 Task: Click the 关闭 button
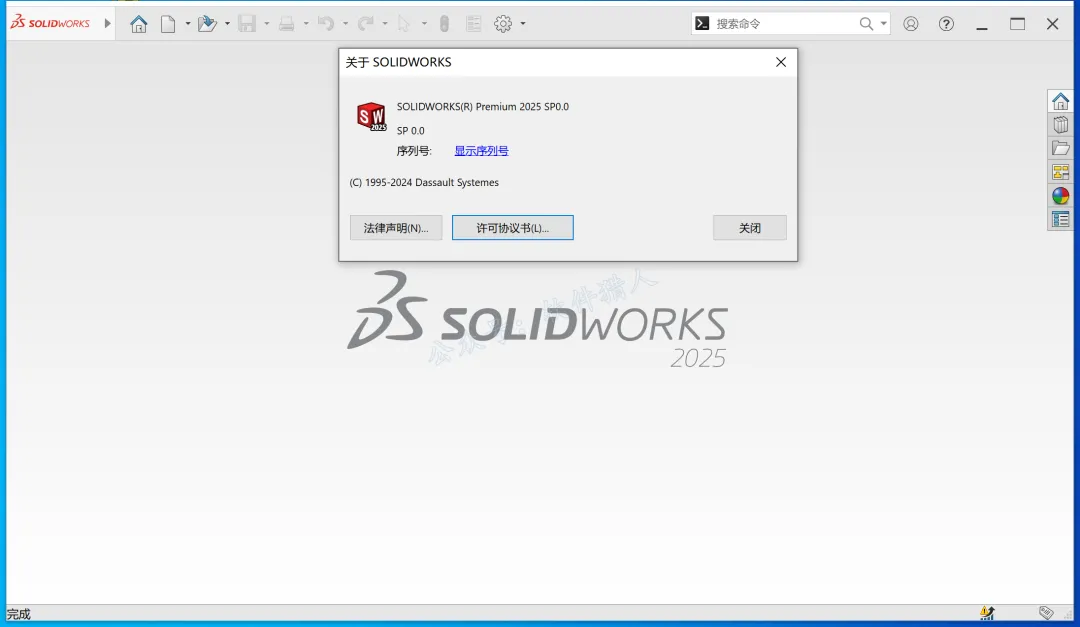point(749,228)
